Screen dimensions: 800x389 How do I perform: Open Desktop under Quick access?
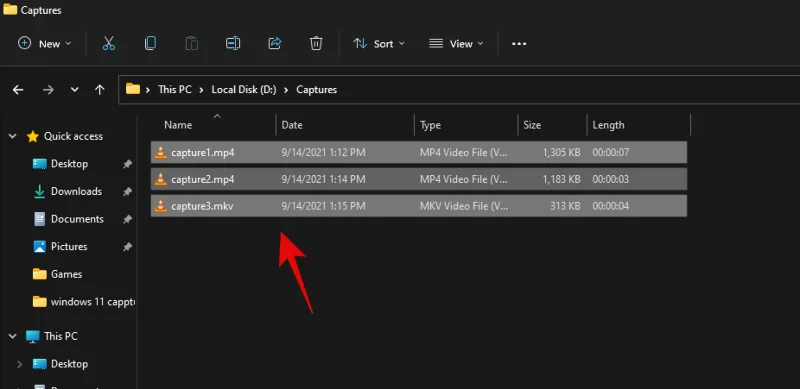pos(69,164)
